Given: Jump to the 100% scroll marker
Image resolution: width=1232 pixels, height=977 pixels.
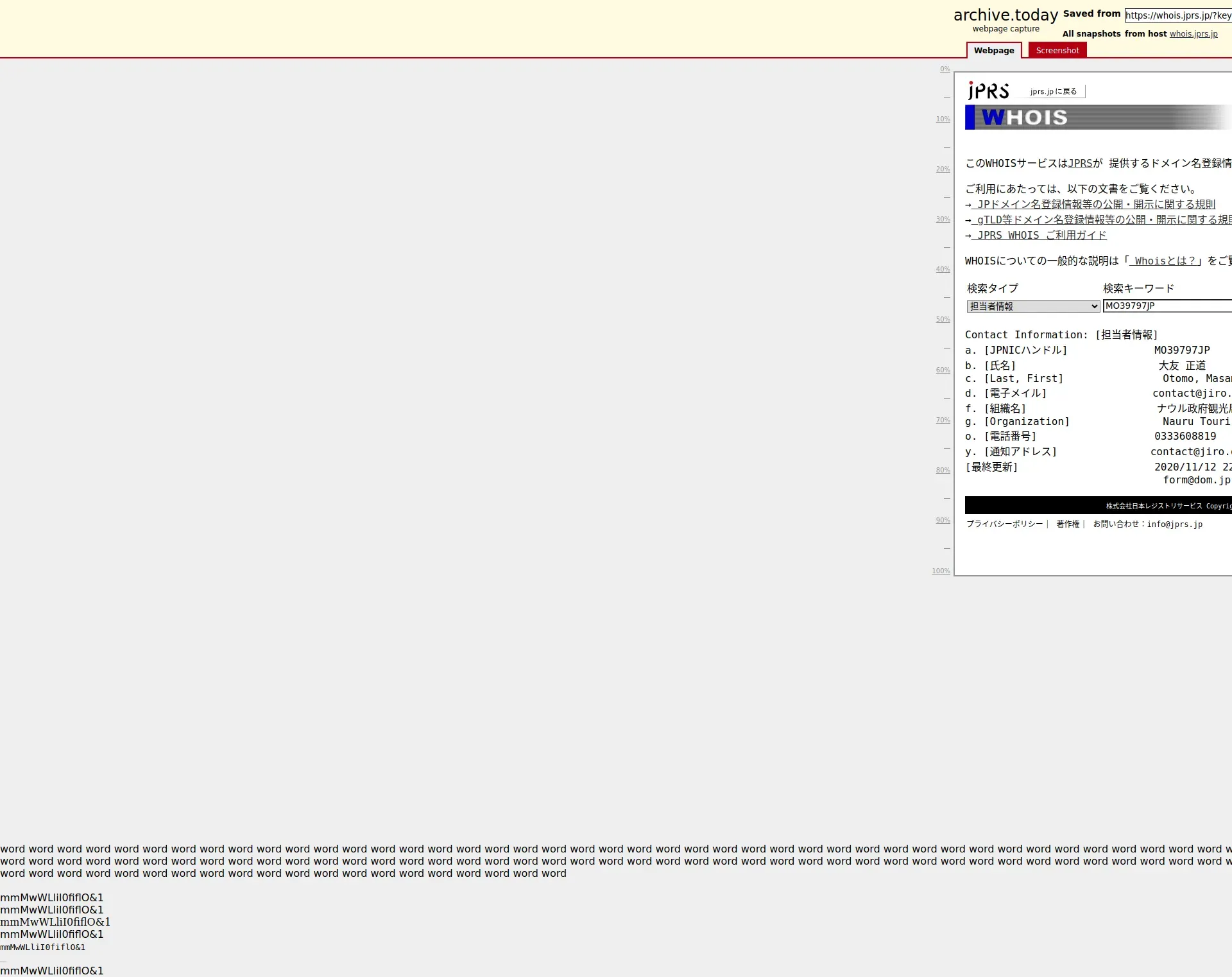Looking at the screenshot, I should point(941,571).
